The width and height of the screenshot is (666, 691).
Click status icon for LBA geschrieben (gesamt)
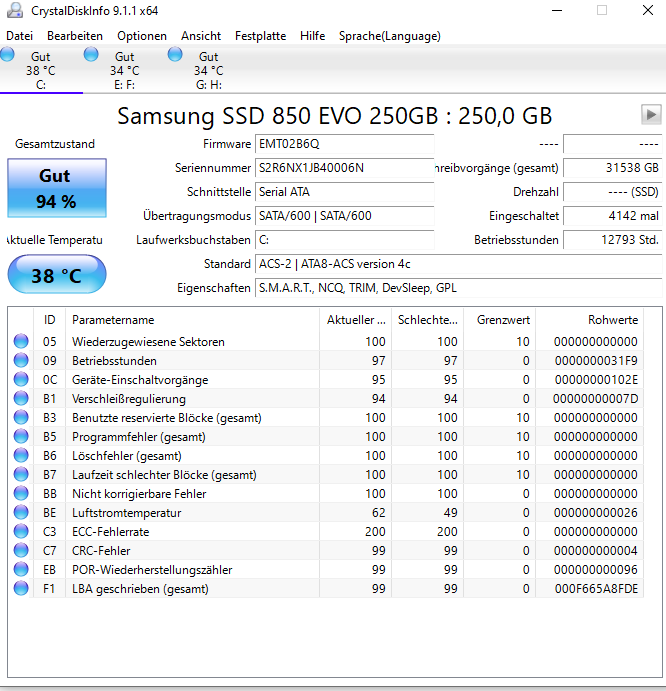click(21, 588)
